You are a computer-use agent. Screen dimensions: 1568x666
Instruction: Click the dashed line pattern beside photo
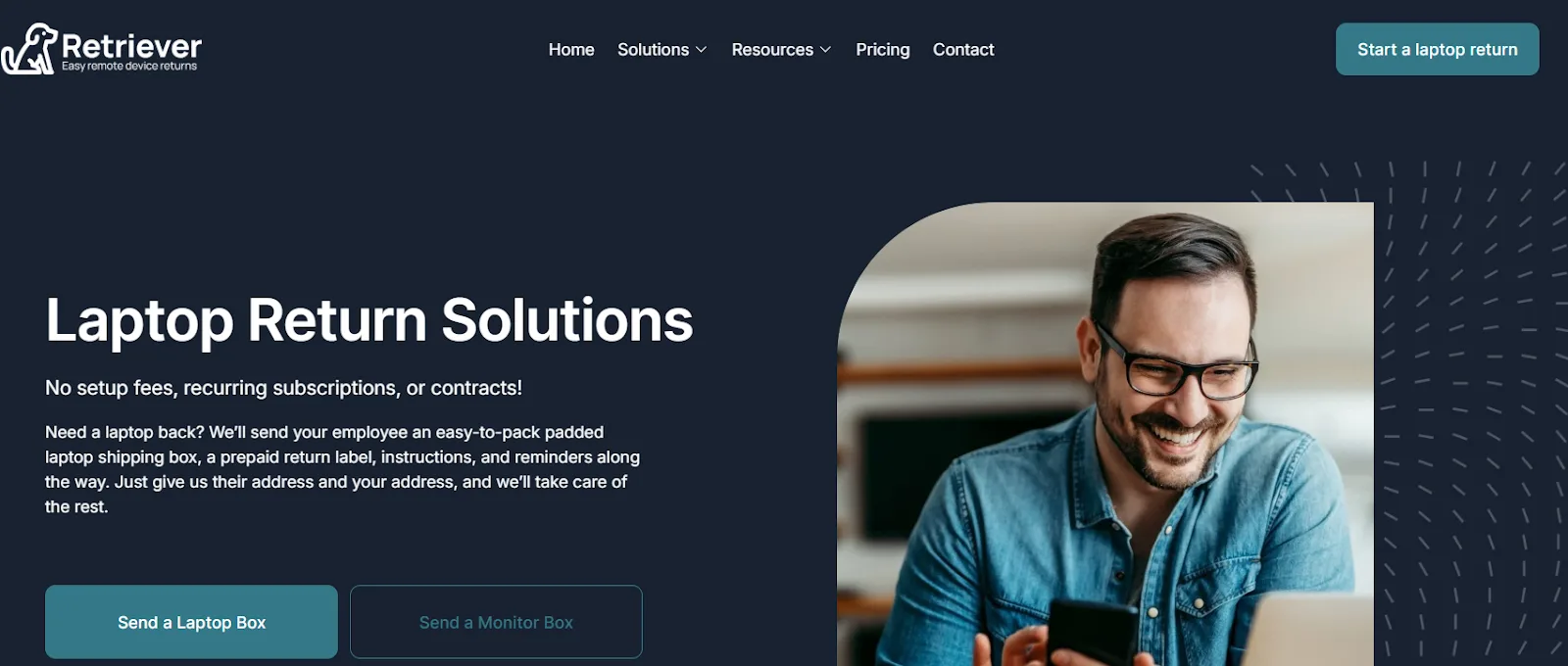tap(1470, 411)
